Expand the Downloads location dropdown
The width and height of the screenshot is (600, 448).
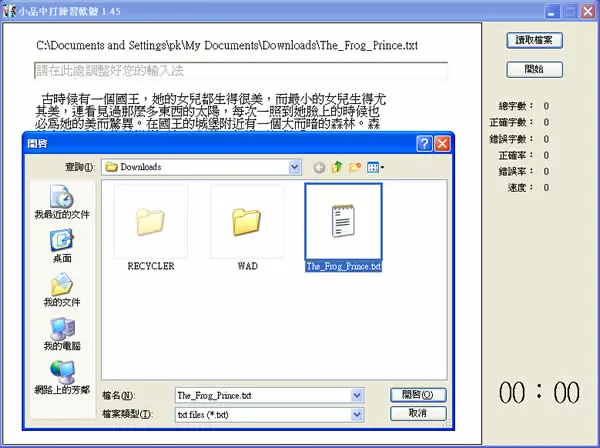[x=295, y=167]
